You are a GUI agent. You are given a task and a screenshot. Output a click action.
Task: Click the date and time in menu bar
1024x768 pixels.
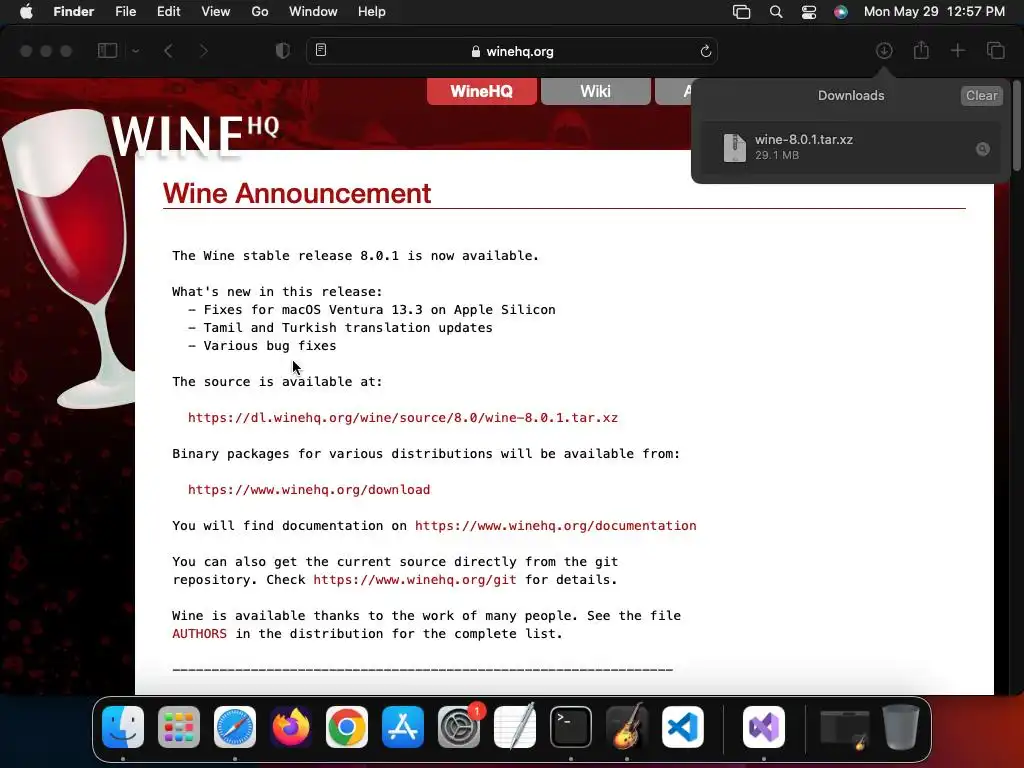click(x=934, y=12)
